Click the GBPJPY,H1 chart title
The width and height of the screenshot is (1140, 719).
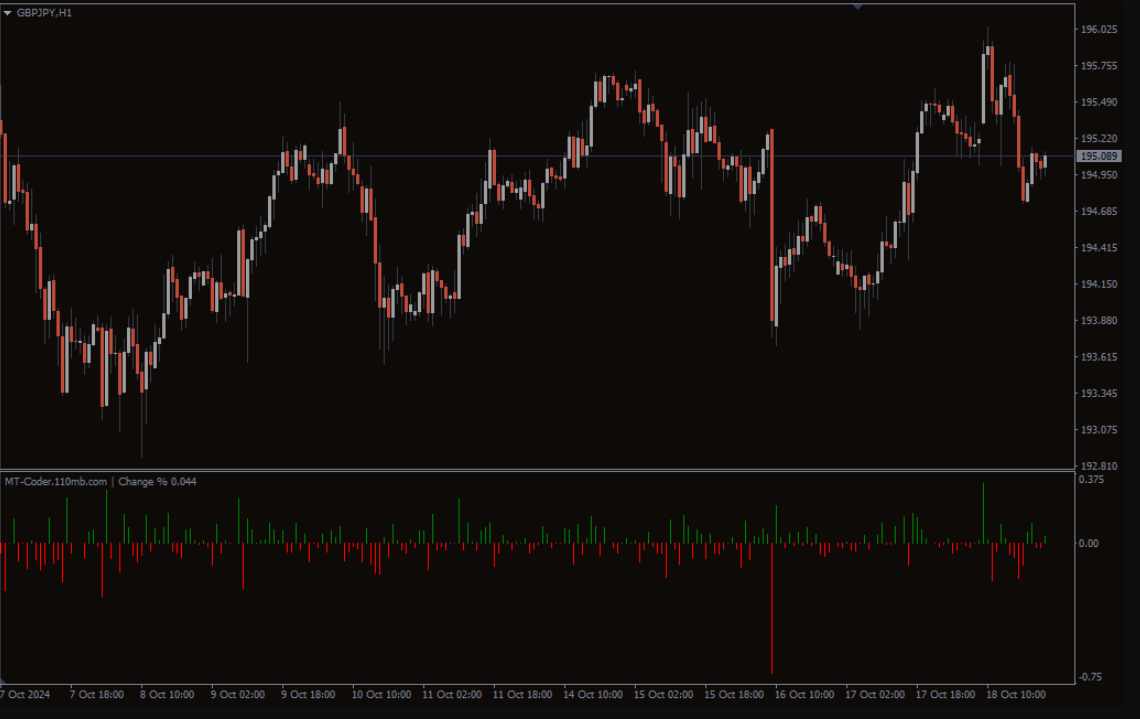tap(45, 13)
